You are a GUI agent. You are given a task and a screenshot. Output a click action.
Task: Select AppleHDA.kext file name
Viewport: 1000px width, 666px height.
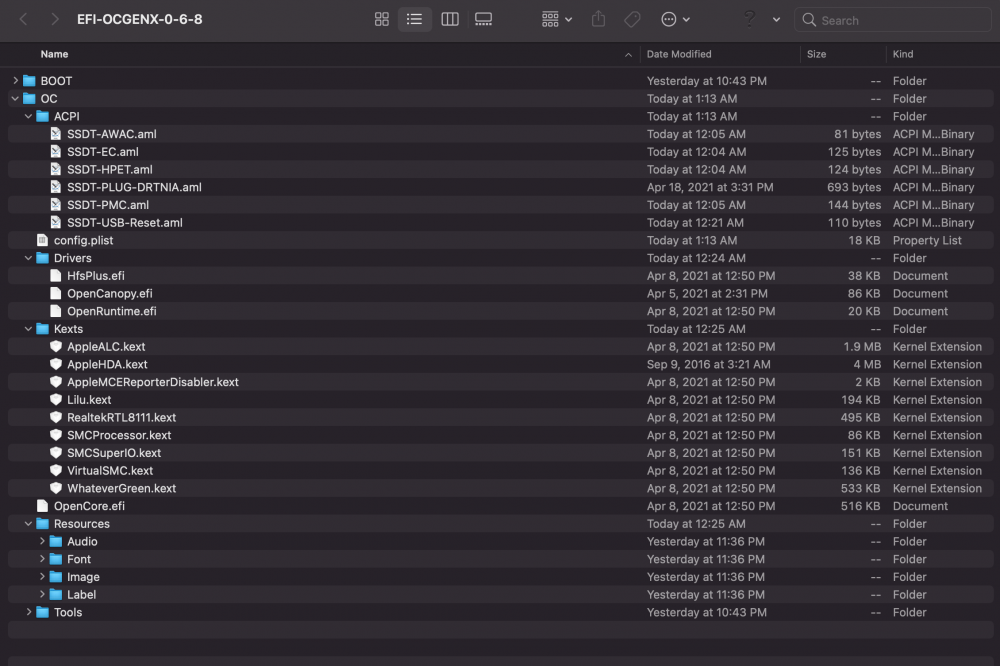pos(107,364)
